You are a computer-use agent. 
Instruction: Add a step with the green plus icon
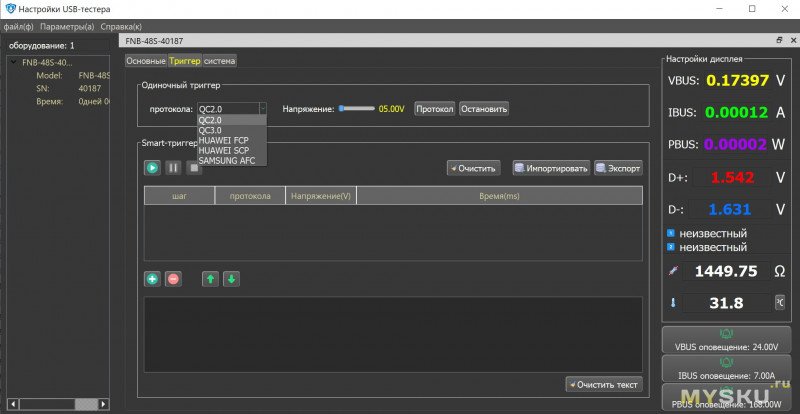point(152,279)
